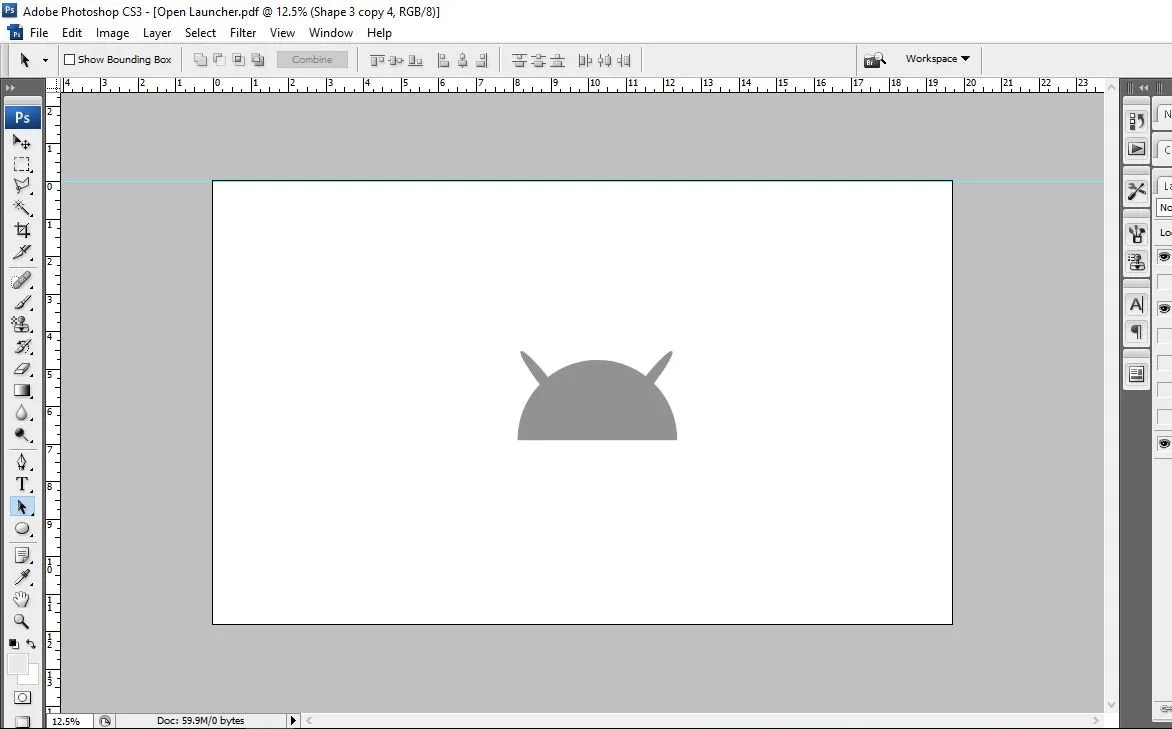1172x729 pixels.
Task: Open the Select menu
Action: tap(200, 33)
